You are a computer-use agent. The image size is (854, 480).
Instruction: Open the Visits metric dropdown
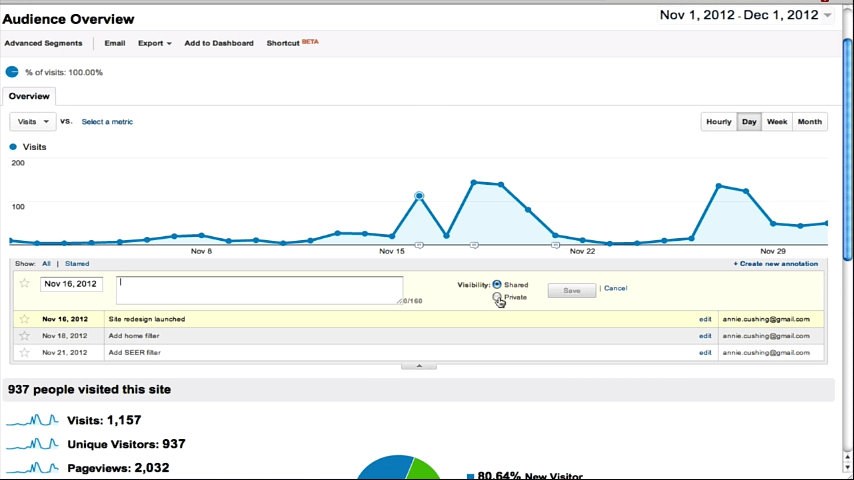coord(33,122)
